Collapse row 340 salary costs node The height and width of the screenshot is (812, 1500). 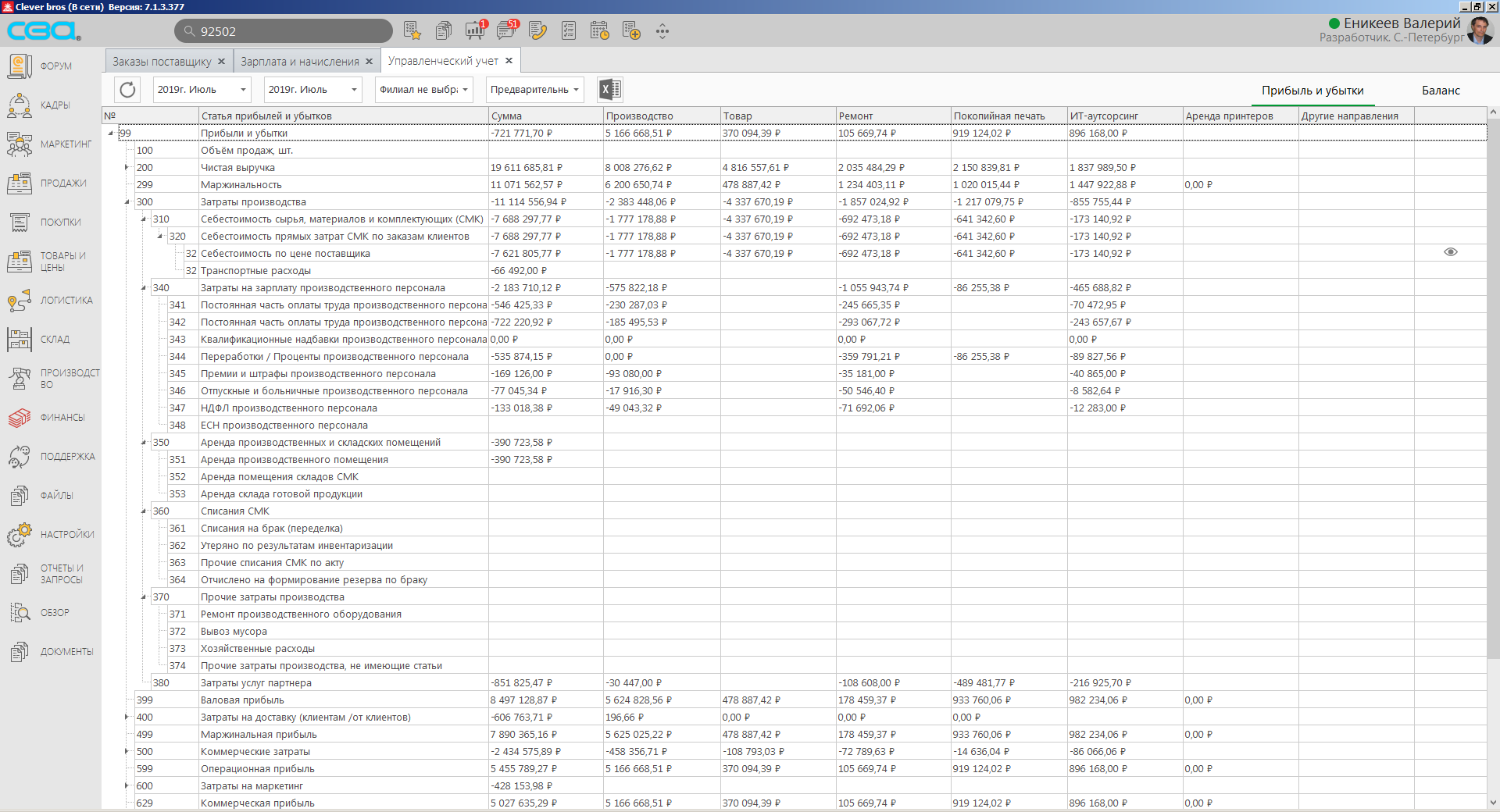[x=144, y=288]
